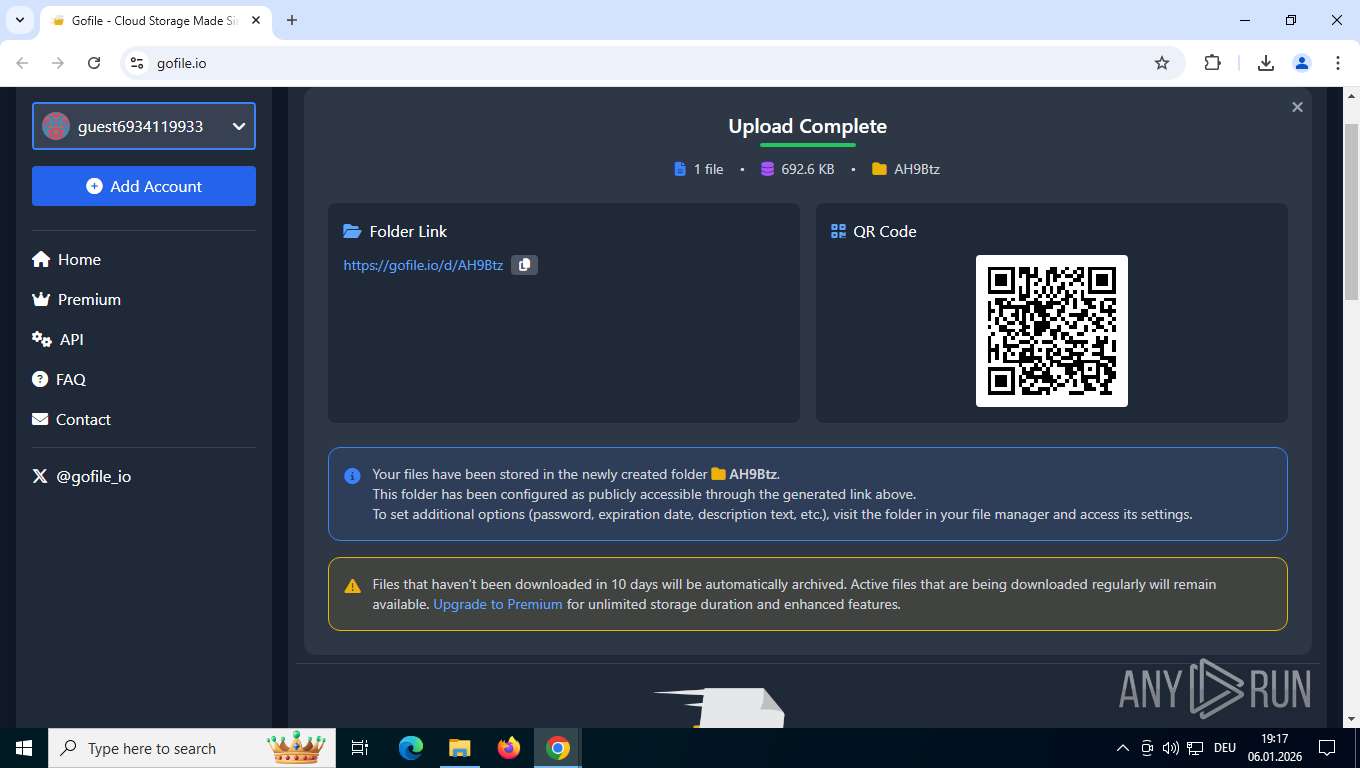Bookmark this page with the star icon
1360x768 pixels.
(x=1162, y=63)
